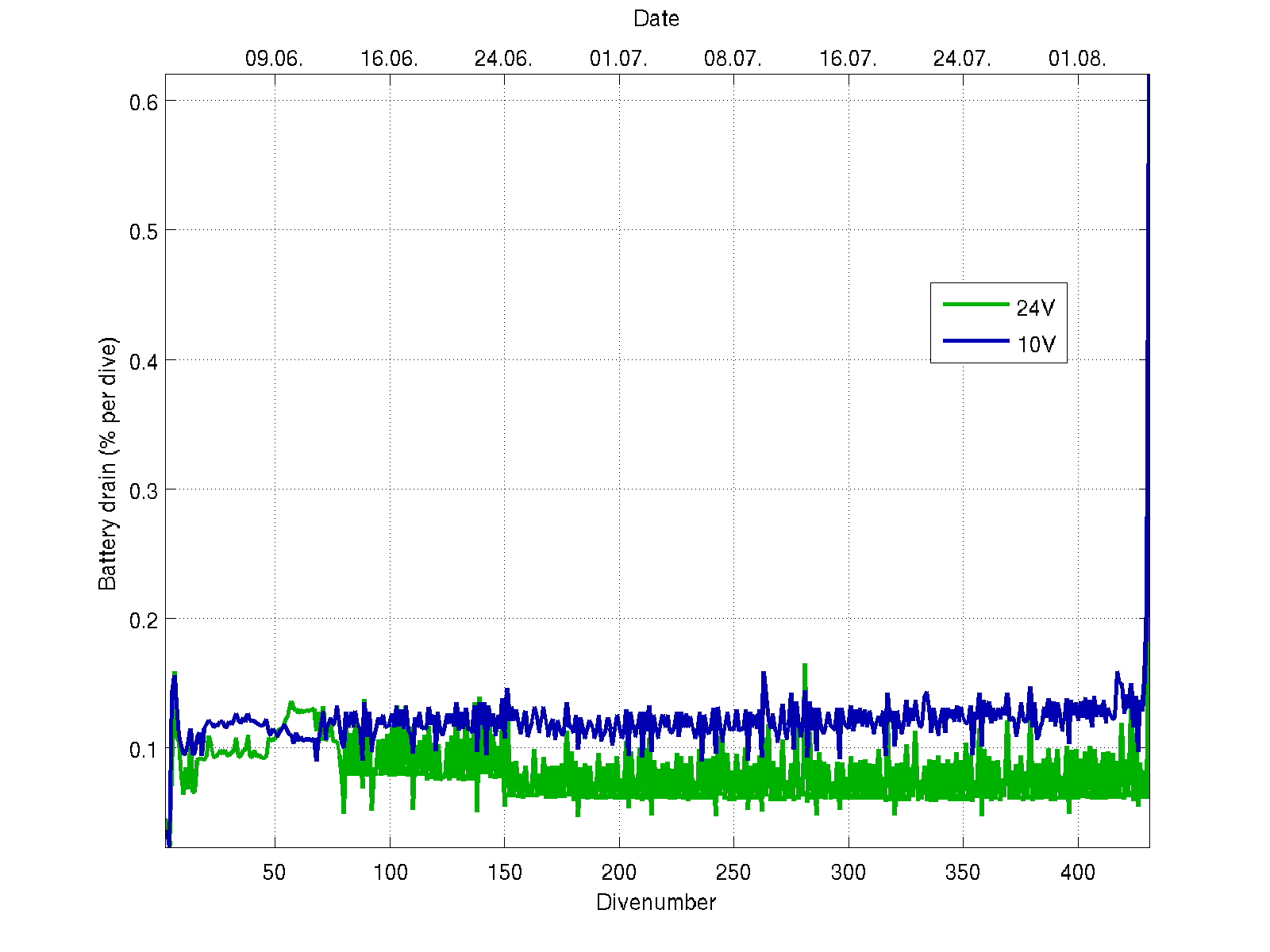Click the '16.07.' date tick label

(x=848, y=59)
